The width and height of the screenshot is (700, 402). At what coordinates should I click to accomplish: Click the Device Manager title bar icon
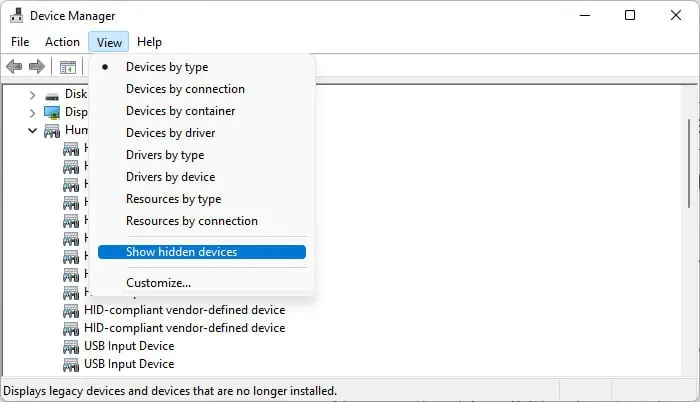point(16,16)
